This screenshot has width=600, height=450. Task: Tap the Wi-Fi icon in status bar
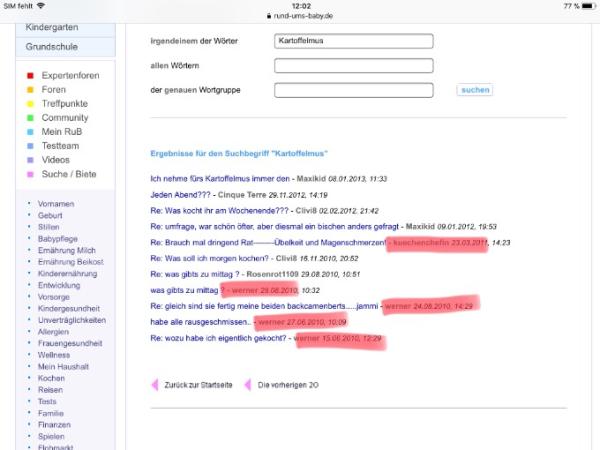[41, 6]
